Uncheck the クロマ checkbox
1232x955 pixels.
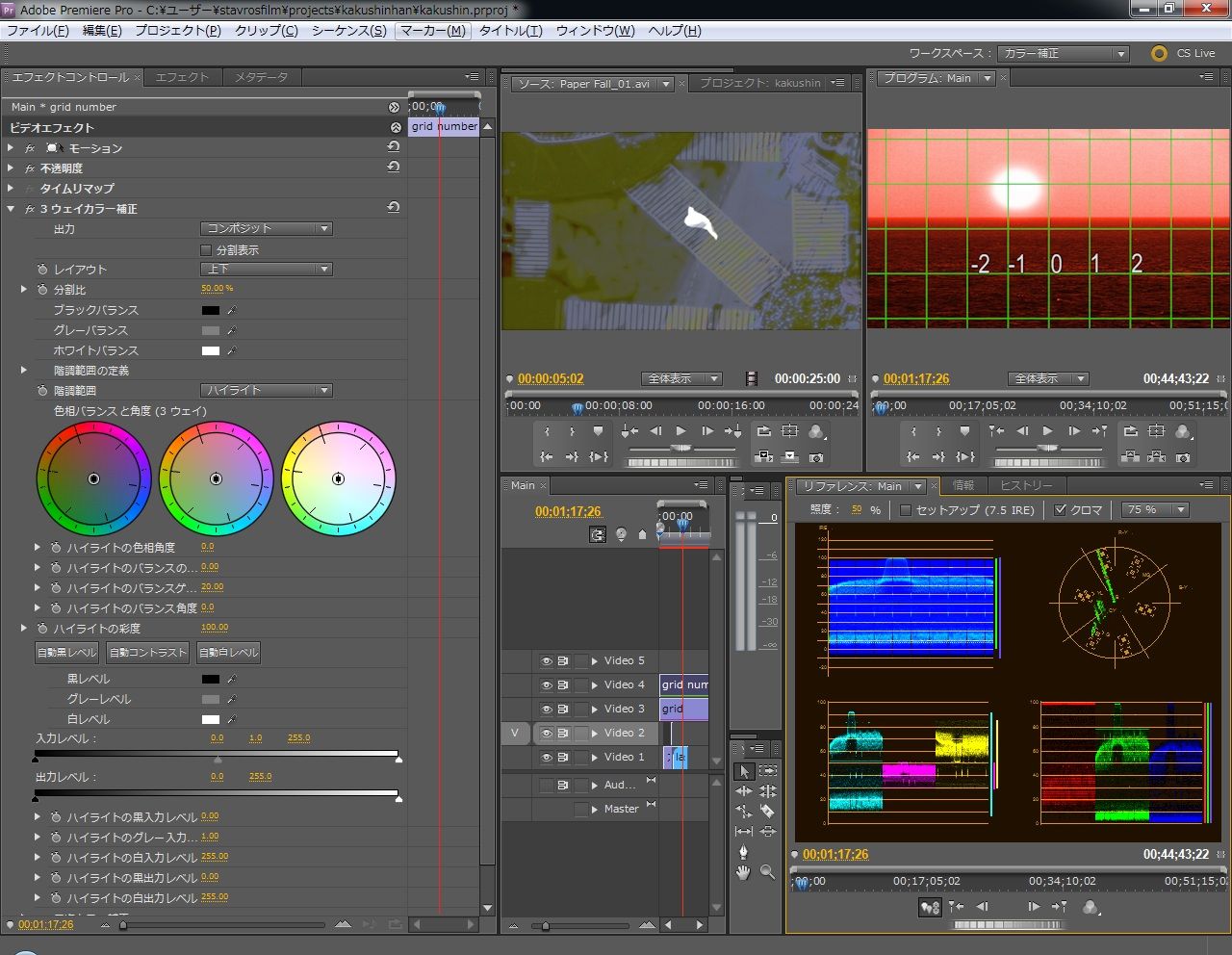point(1061,510)
